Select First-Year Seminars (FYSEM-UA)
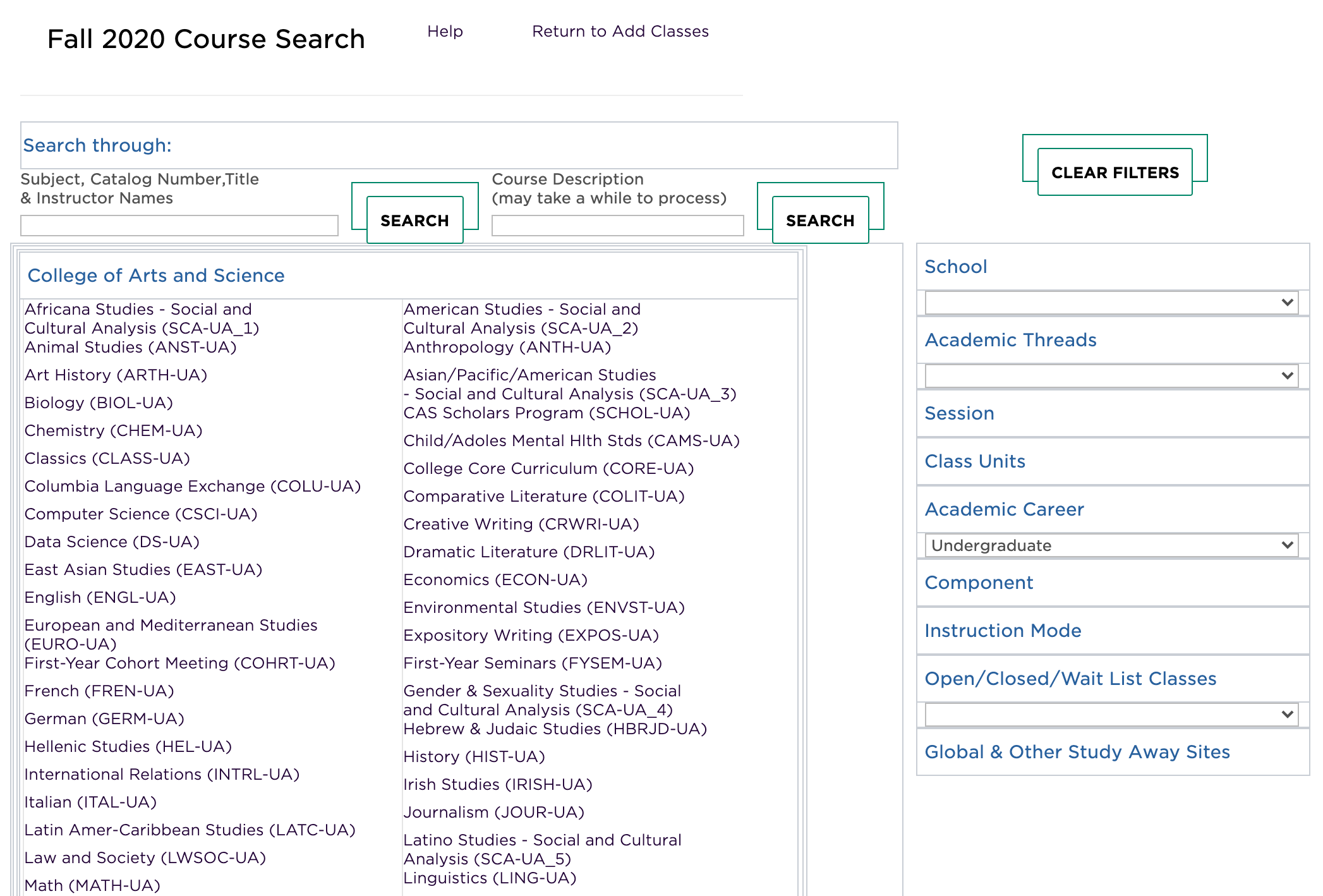Image resolution: width=1323 pixels, height=896 pixels. [533, 663]
